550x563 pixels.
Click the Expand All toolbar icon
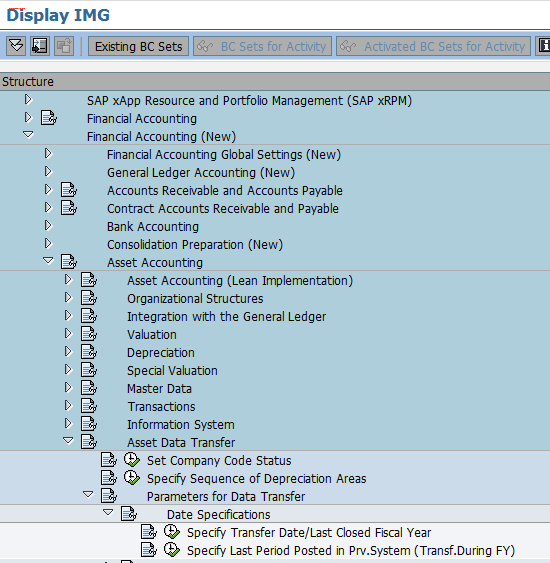(x=16, y=46)
